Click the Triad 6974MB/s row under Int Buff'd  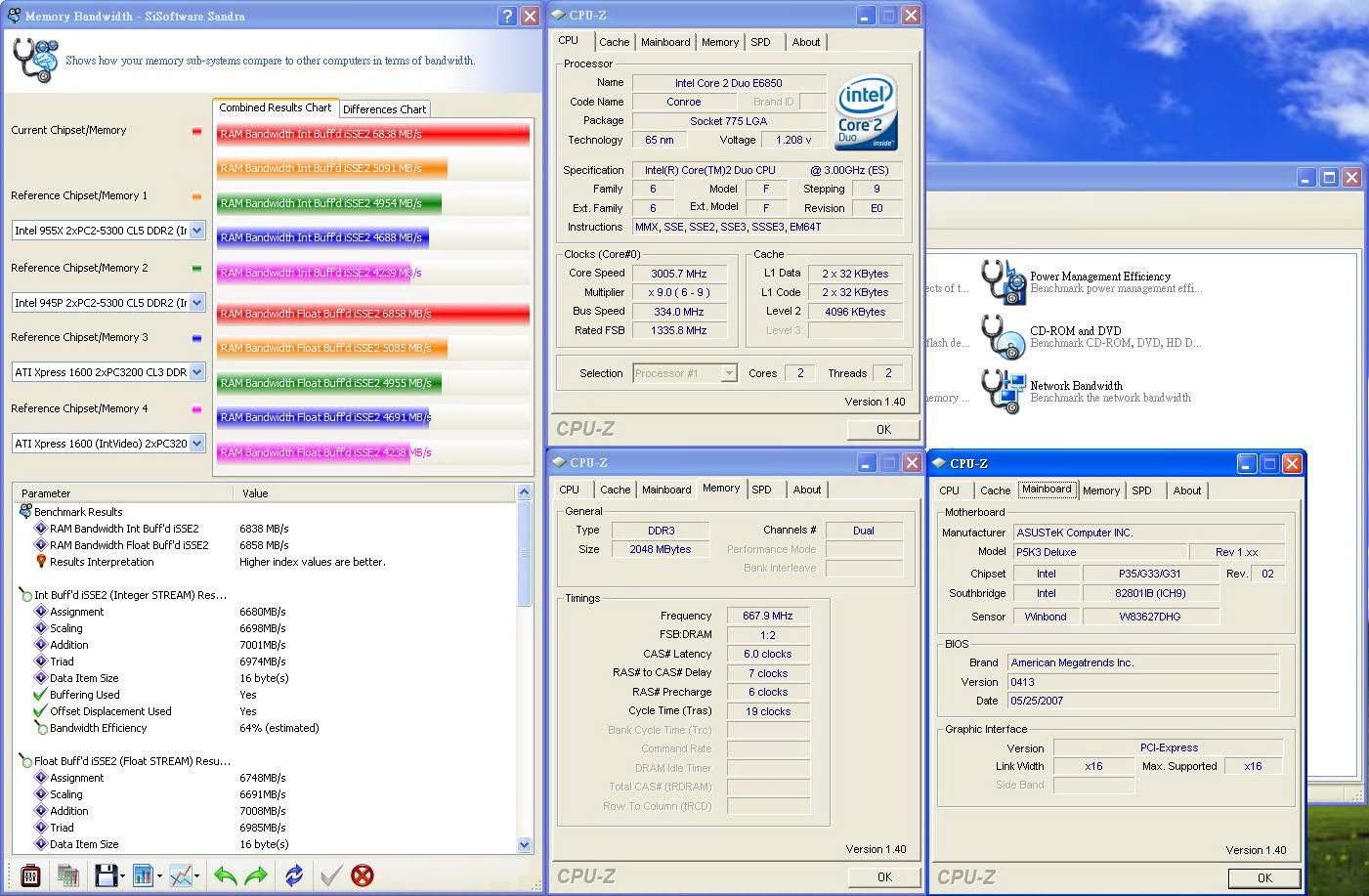[264, 661]
